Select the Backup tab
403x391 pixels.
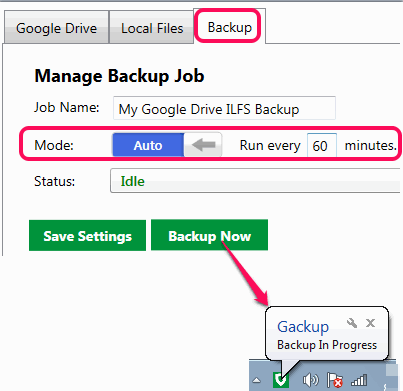point(230,27)
